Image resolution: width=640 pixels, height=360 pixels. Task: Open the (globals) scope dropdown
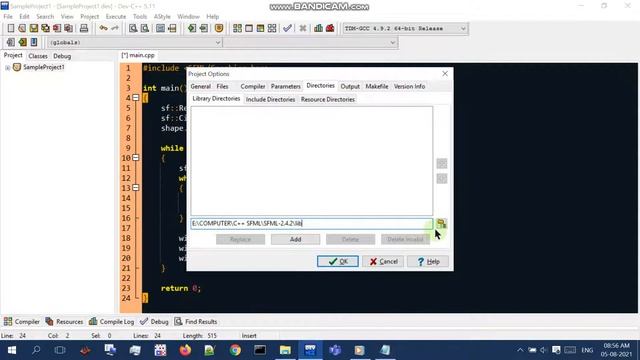(x=218, y=42)
